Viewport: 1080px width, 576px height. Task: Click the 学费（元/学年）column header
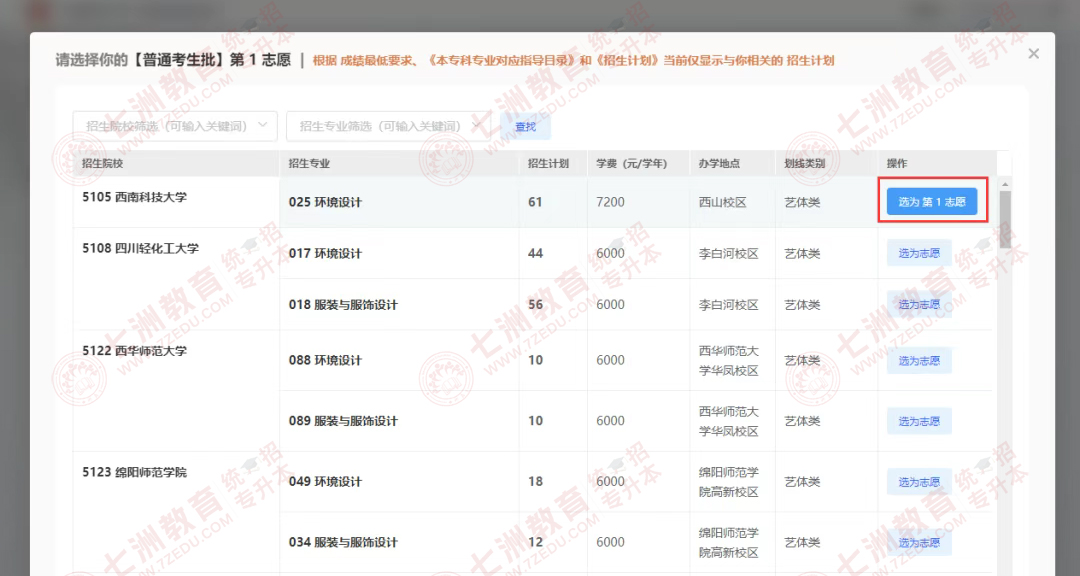coord(632,163)
